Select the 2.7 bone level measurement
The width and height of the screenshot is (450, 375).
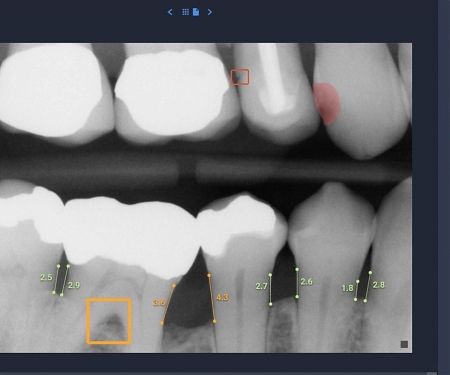[262, 286]
